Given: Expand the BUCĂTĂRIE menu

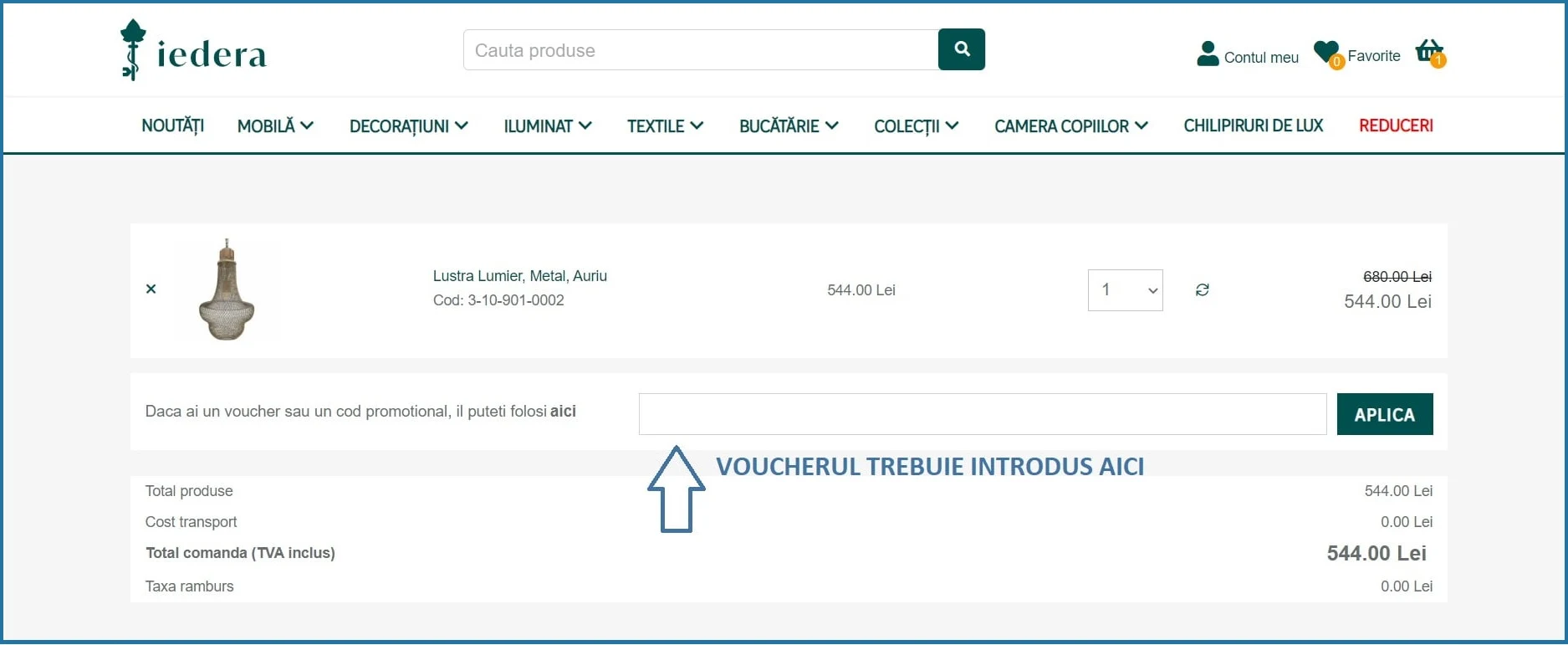Looking at the screenshot, I should click(789, 125).
